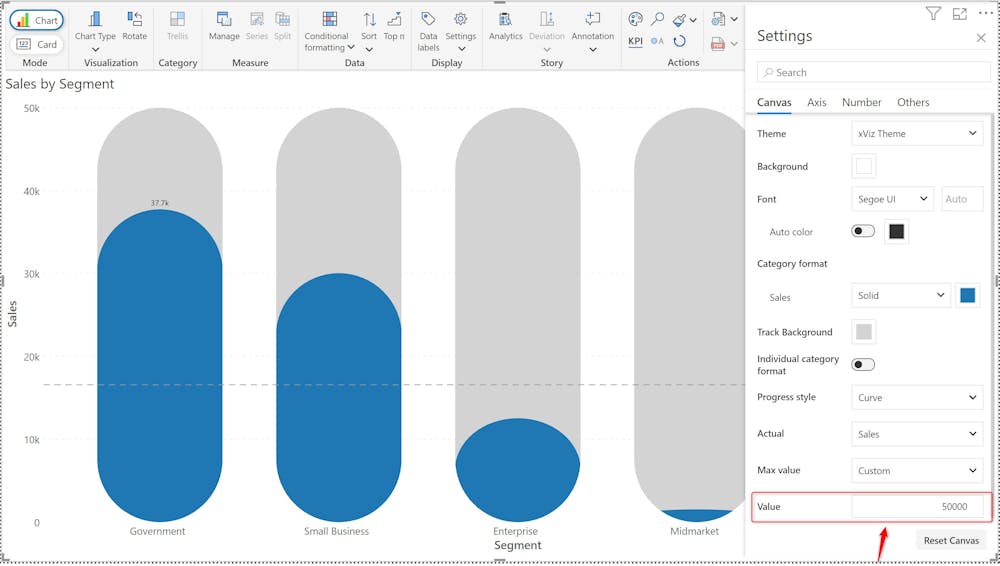Switch mode to Card
This screenshot has height=566, width=1000.
(x=37, y=44)
